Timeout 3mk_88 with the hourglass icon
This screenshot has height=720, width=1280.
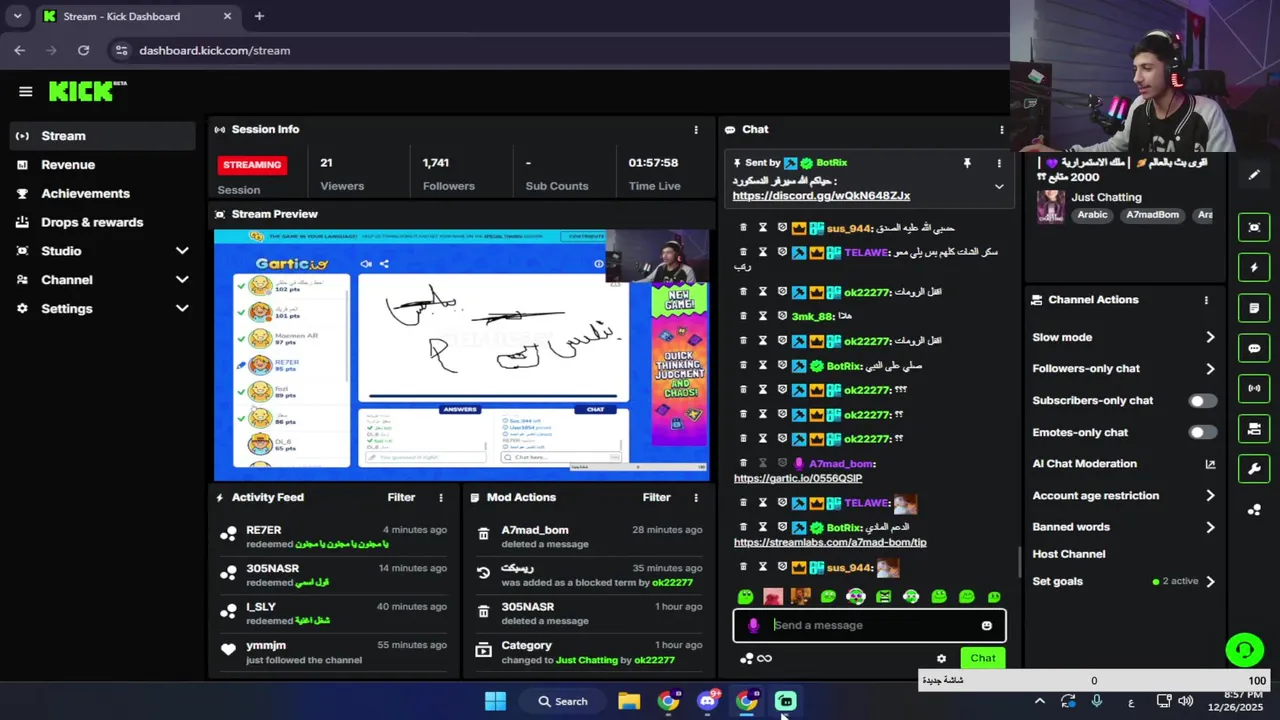click(762, 316)
